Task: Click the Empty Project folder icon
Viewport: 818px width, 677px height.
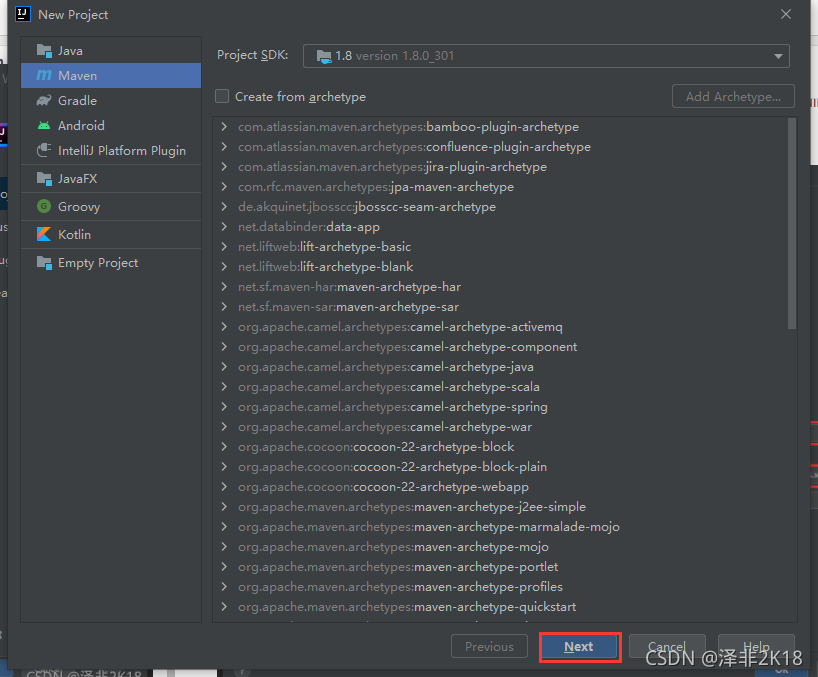Action: click(x=44, y=263)
